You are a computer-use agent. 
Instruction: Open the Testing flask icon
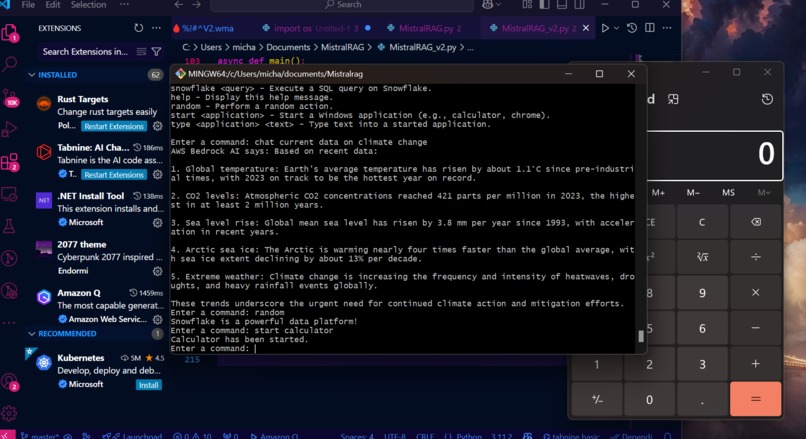click(x=10, y=226)
